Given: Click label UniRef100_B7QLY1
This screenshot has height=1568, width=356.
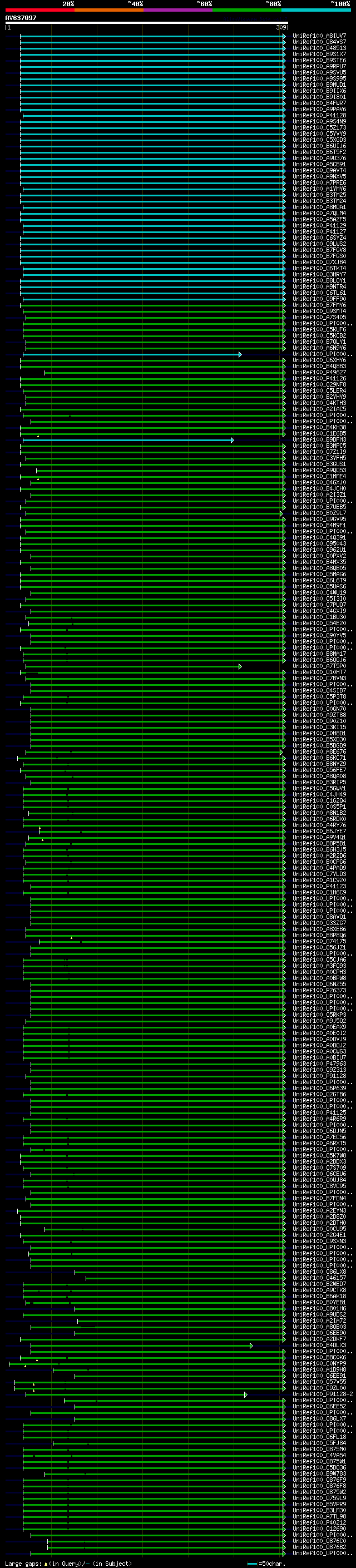Looking at the screenshot, I should click(319, 342).
